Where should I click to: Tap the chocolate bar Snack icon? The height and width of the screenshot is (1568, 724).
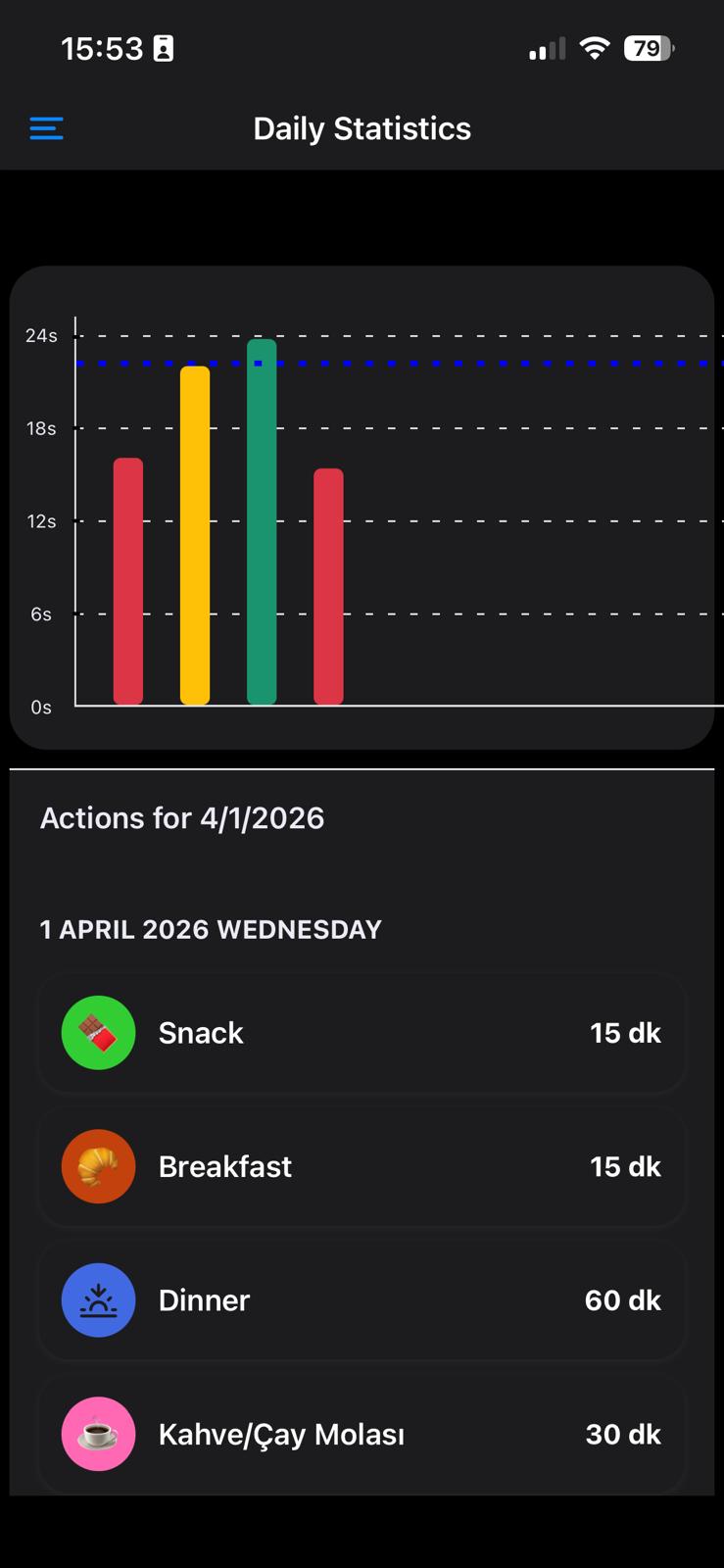(x=98, y=1033)
